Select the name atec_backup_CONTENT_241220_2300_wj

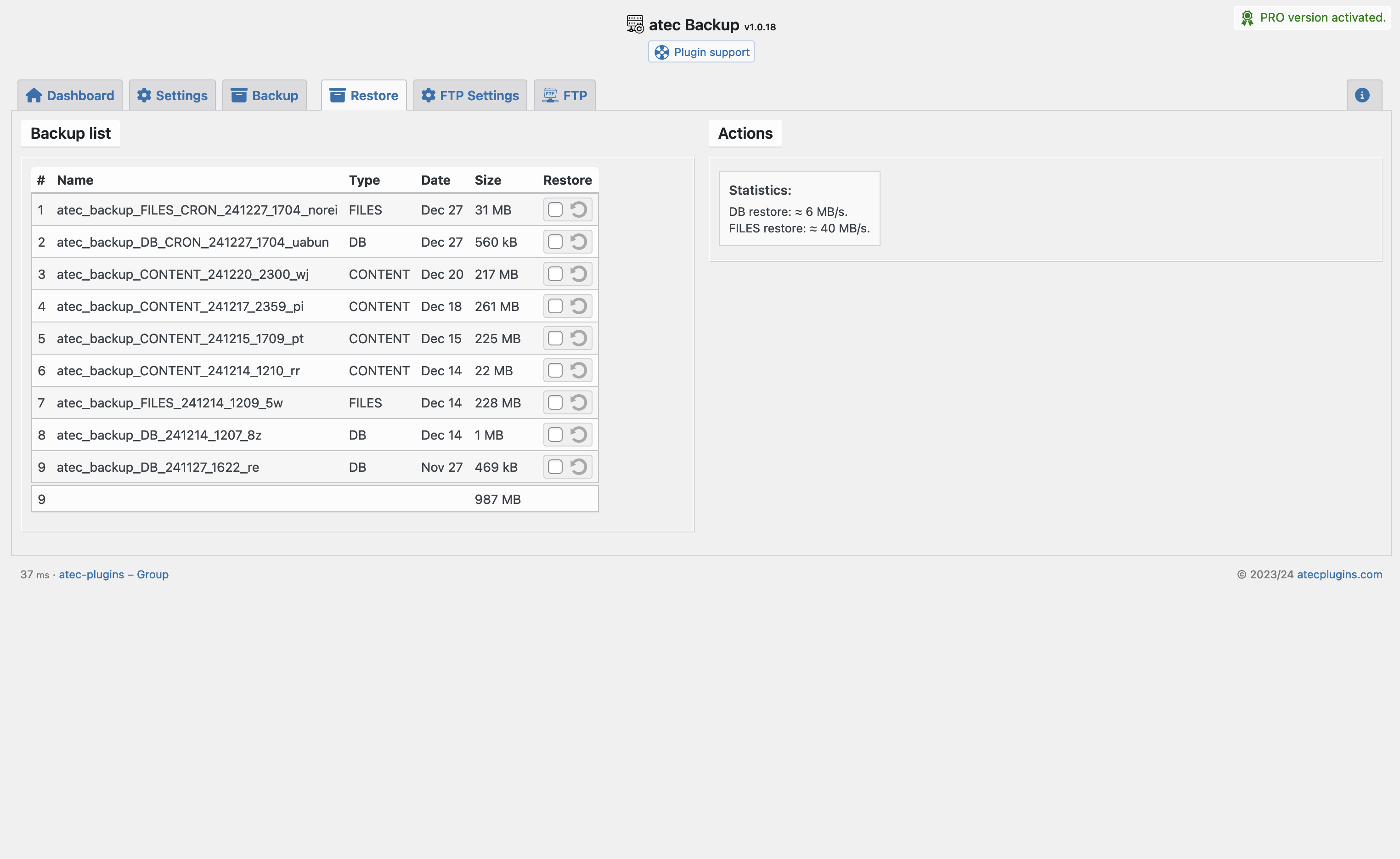182,274
